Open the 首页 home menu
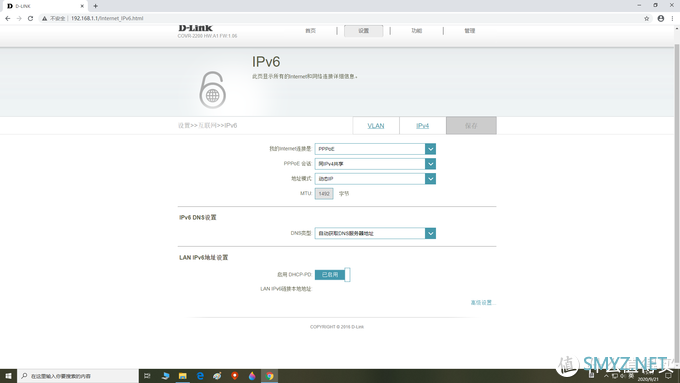Screen dimensions: 680x383 (311, 31)
